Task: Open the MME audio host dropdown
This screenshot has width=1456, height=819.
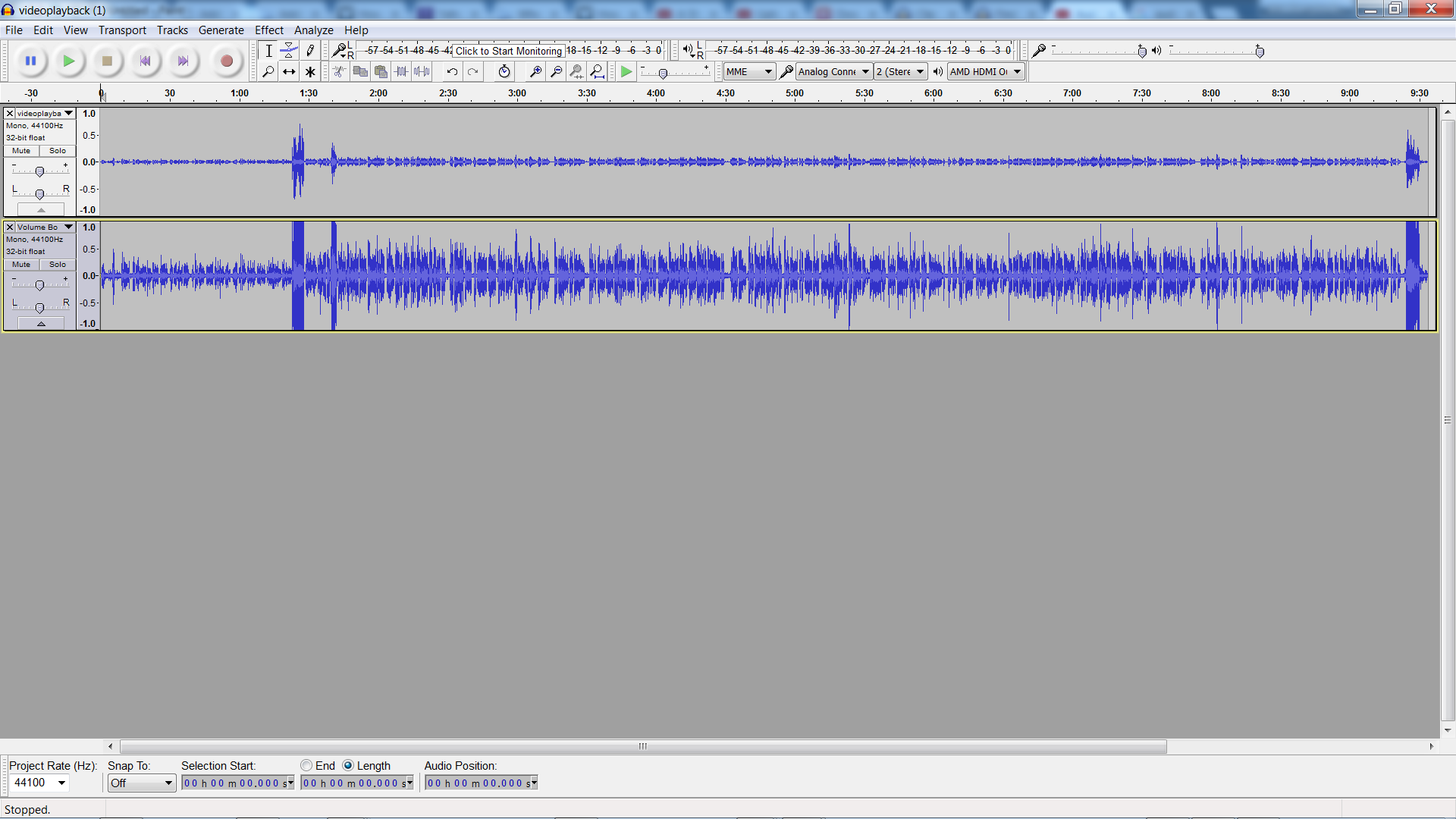Action: pyautogui.click(x=749, y=72)
